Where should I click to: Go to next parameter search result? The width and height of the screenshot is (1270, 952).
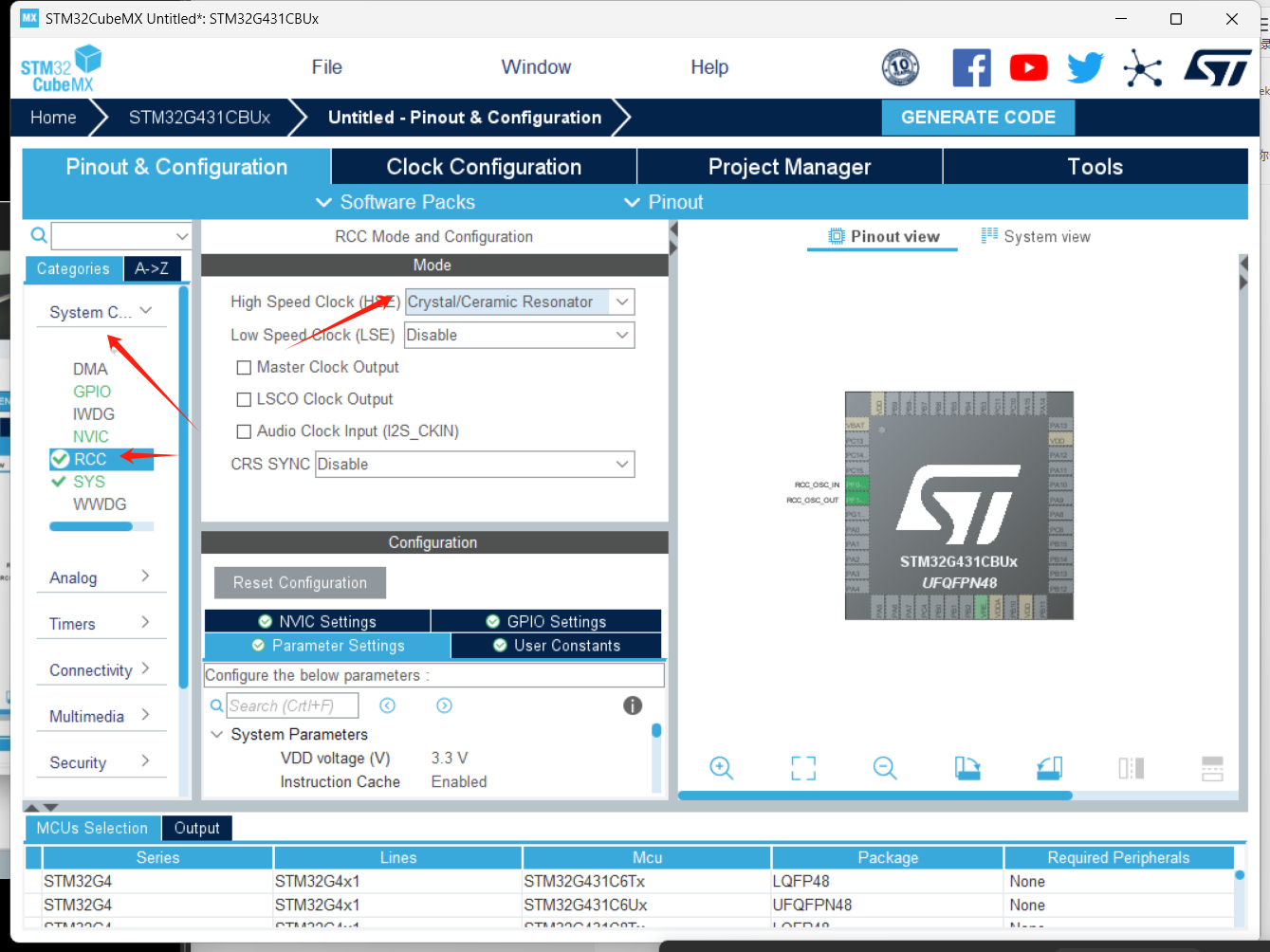coord(444,705)
